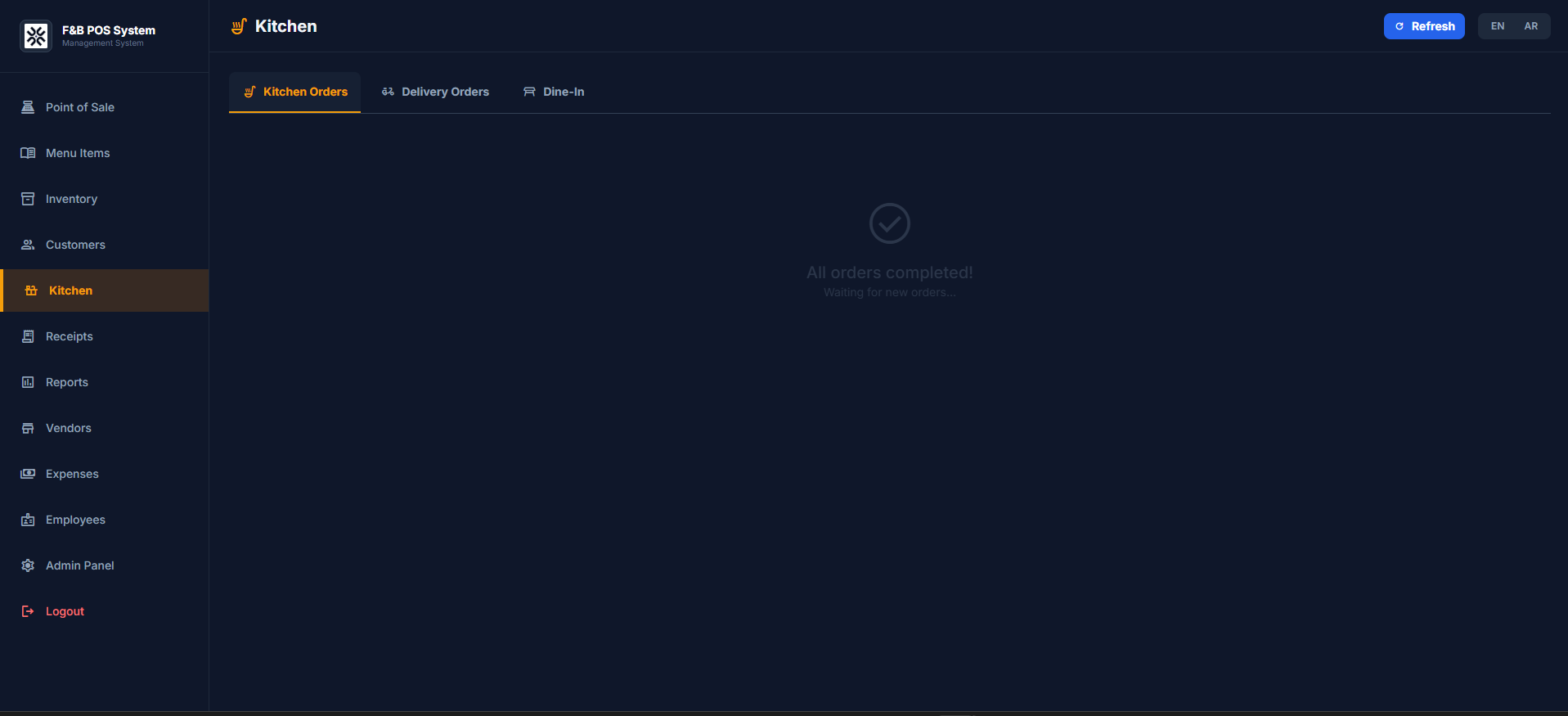The height and width of the screenshot is (716, 1568).
Task: Open Expenses from sidebar
Action: (x=105, y=474)
